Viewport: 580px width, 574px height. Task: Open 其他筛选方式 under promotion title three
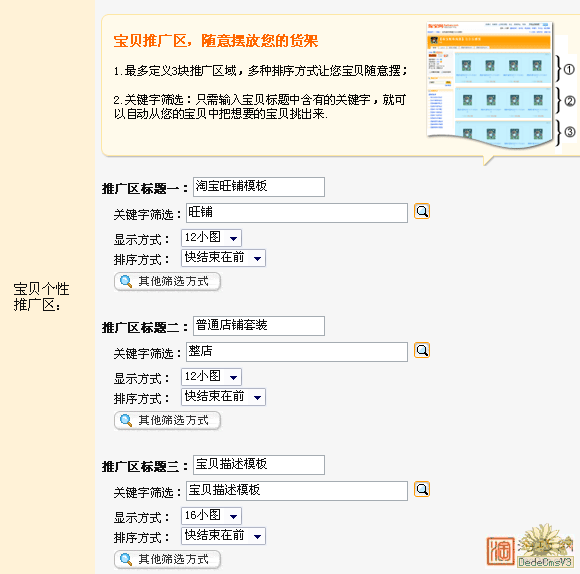(168, 560)
